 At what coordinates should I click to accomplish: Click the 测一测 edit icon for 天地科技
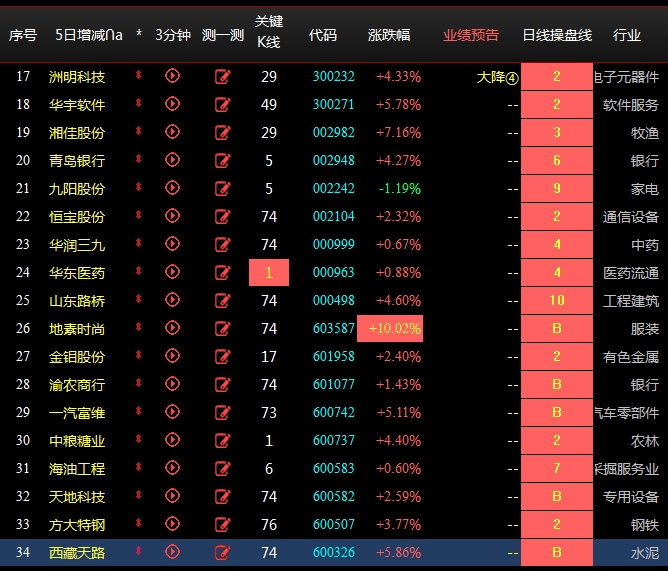222,496
